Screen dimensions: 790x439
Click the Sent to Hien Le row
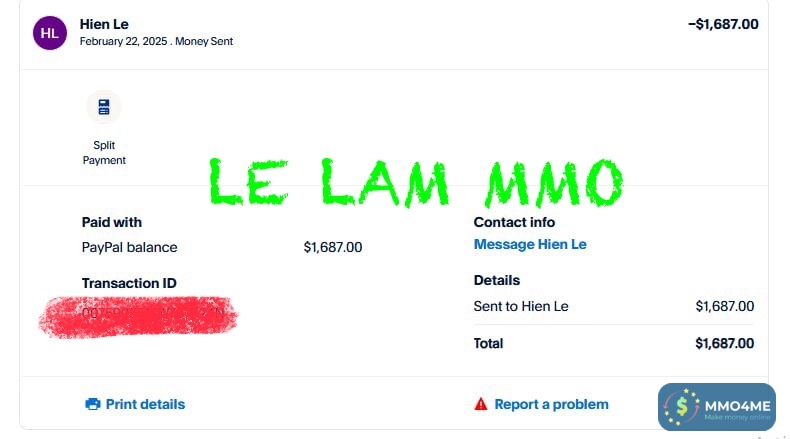tap(521, 306)
